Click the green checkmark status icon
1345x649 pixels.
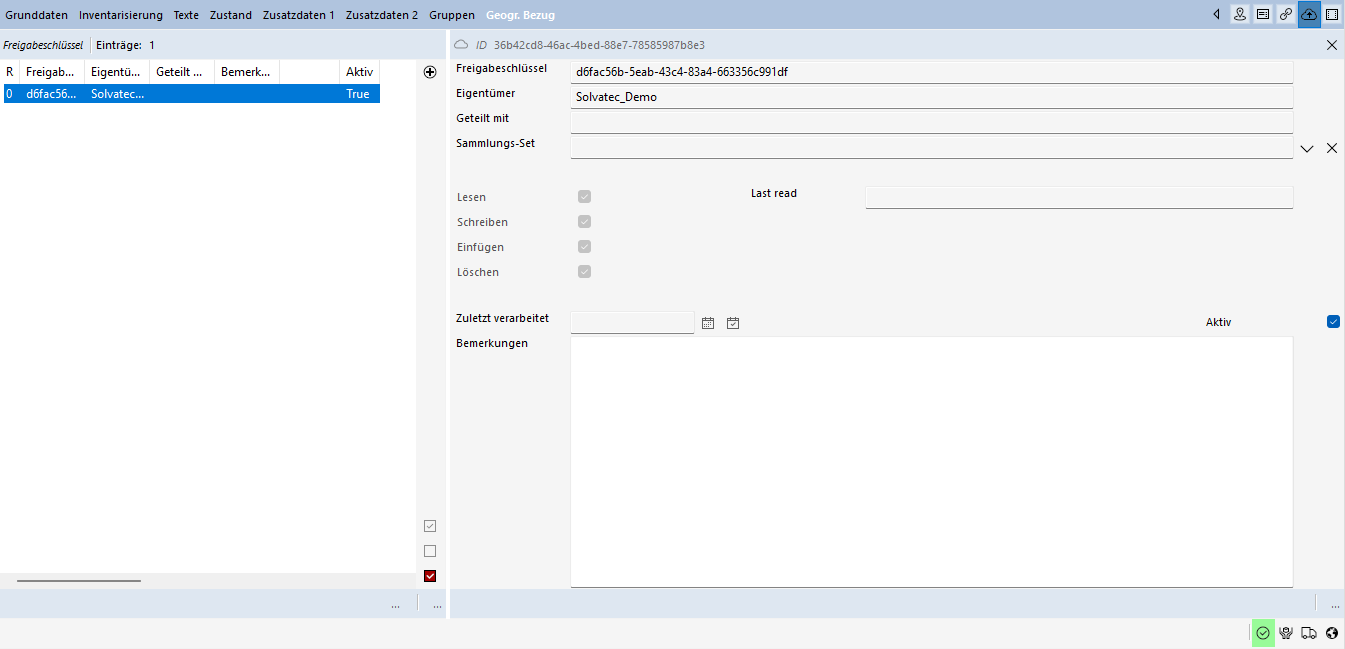tap(1263, 633)
